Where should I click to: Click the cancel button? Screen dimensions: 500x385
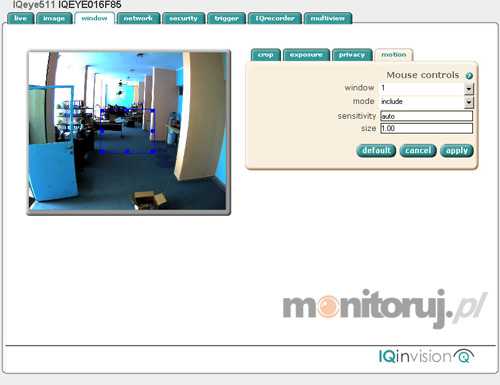pyautogui.click(x=418, y=151)
